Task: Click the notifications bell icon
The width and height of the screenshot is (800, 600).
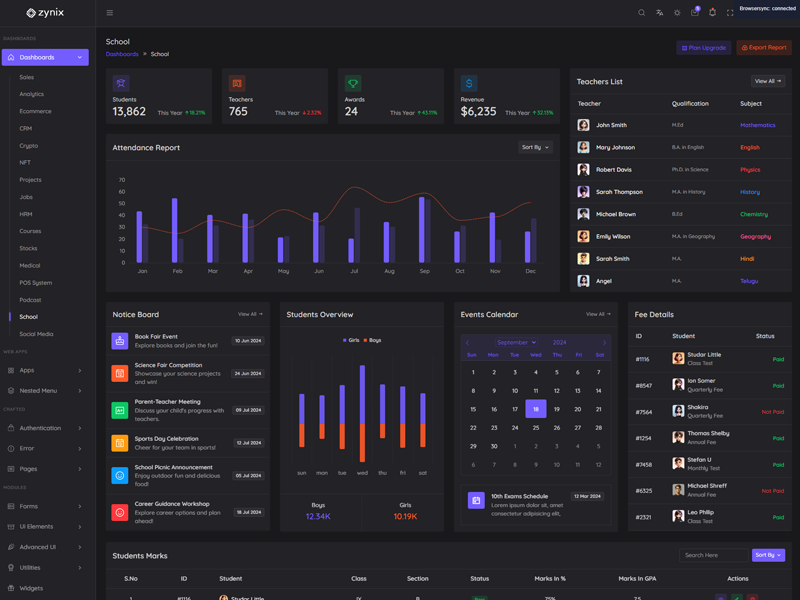Action: (x=712, y=13)
